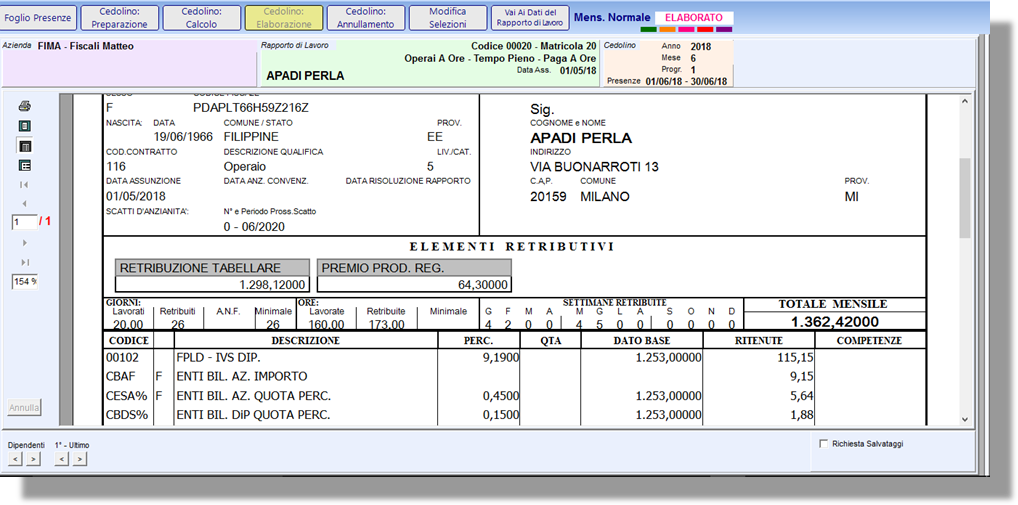Open Cedolino: Calcolo
Image resolution: width=1018 pixels, height=505 pixels.
[x=201, y=18]
